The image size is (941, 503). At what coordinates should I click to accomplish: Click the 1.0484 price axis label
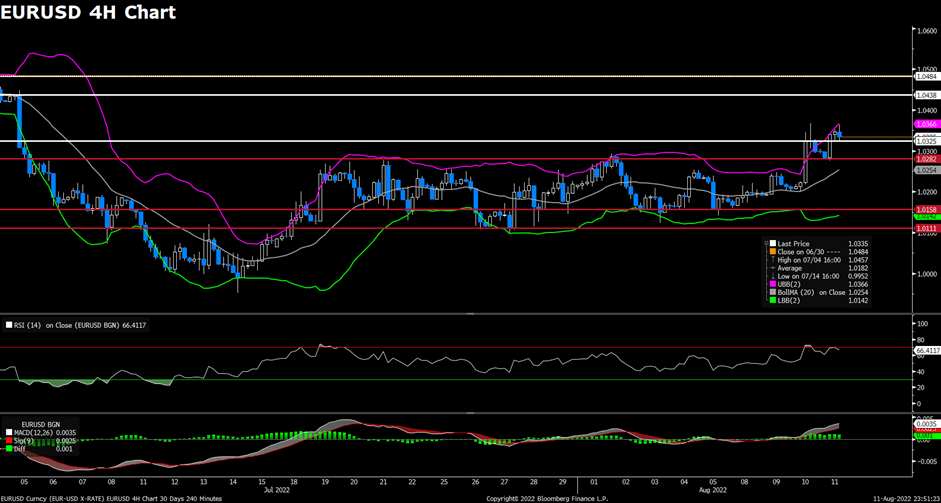(924, 76)
